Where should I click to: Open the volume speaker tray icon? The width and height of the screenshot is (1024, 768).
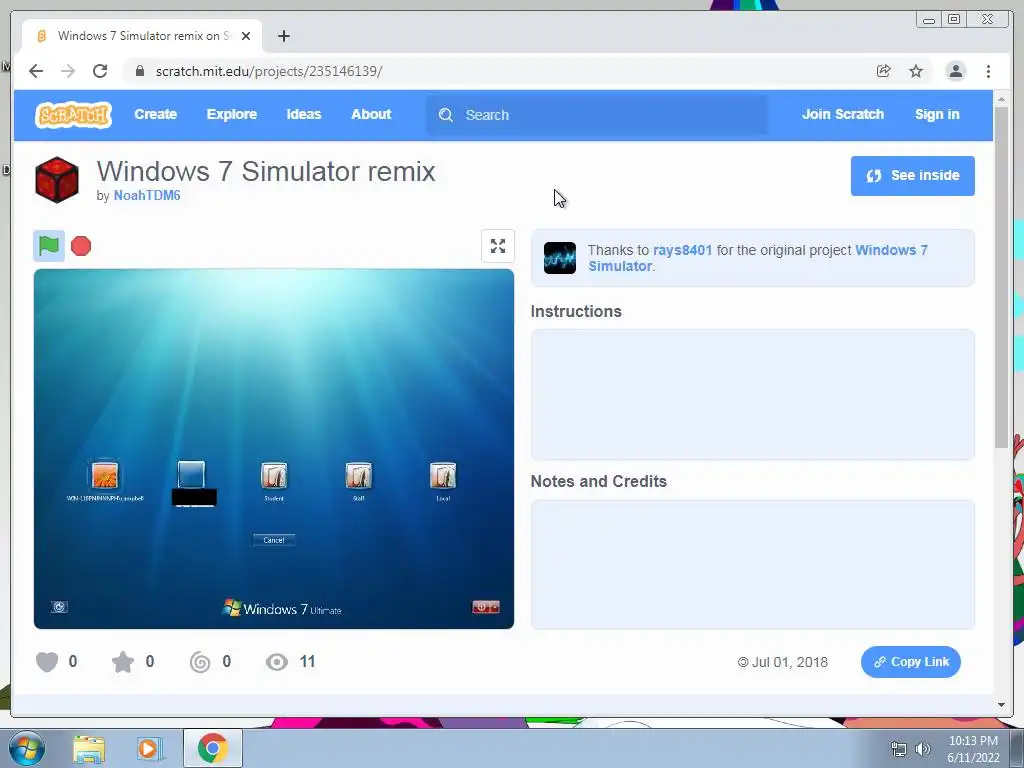click(x=923, y=749)
